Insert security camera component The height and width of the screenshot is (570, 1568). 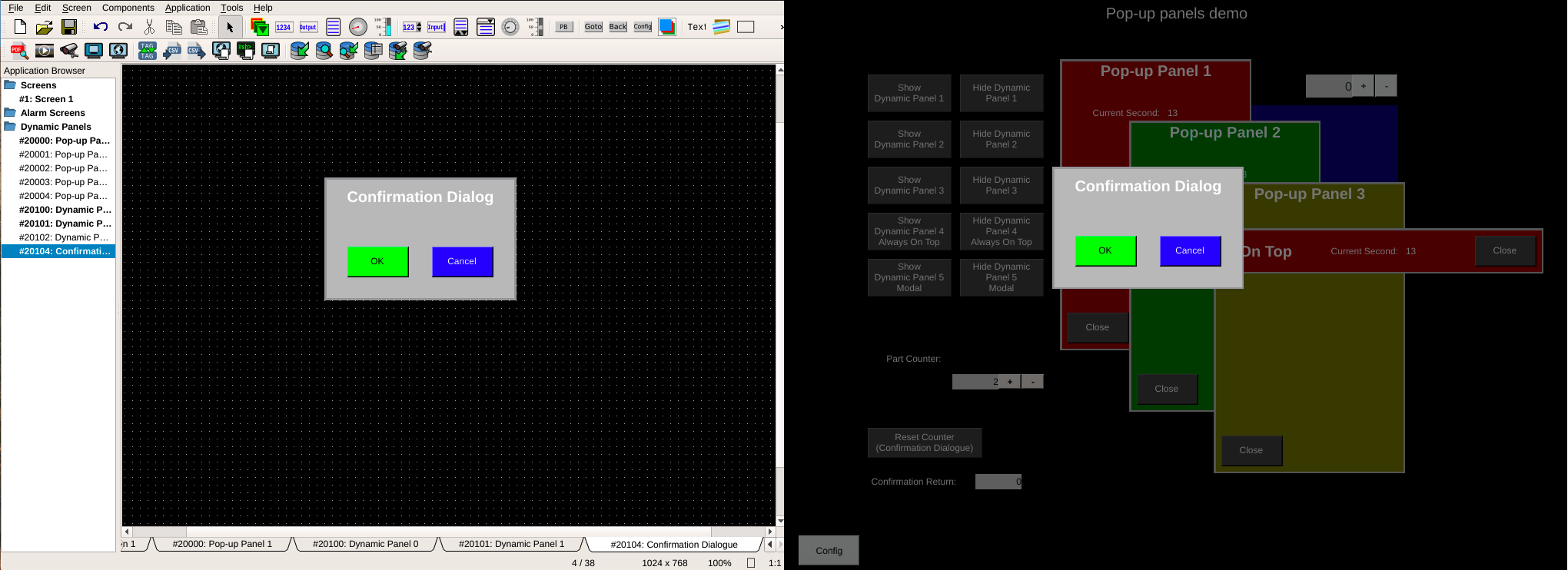click(x=69, y=51)
